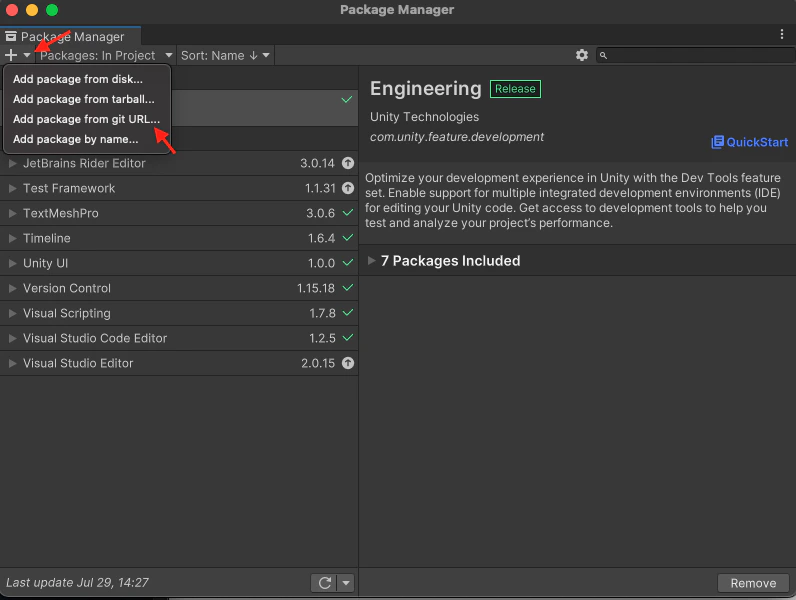This screenshot has height=600, width=796.
Task: Expand the Visual Studio Code Editor row
Action: 13,338
